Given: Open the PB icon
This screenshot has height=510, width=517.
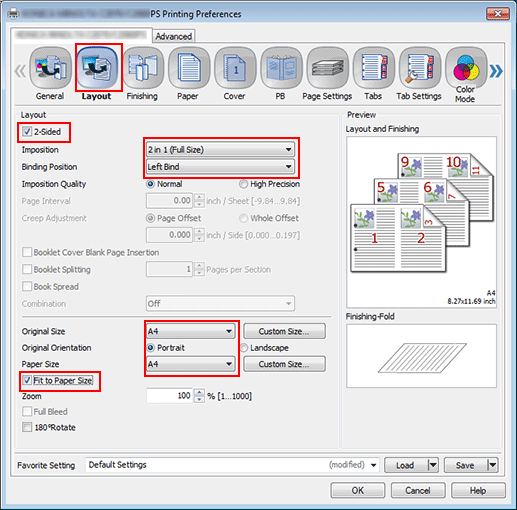Looking at the screenshot, I should point(281,68).
